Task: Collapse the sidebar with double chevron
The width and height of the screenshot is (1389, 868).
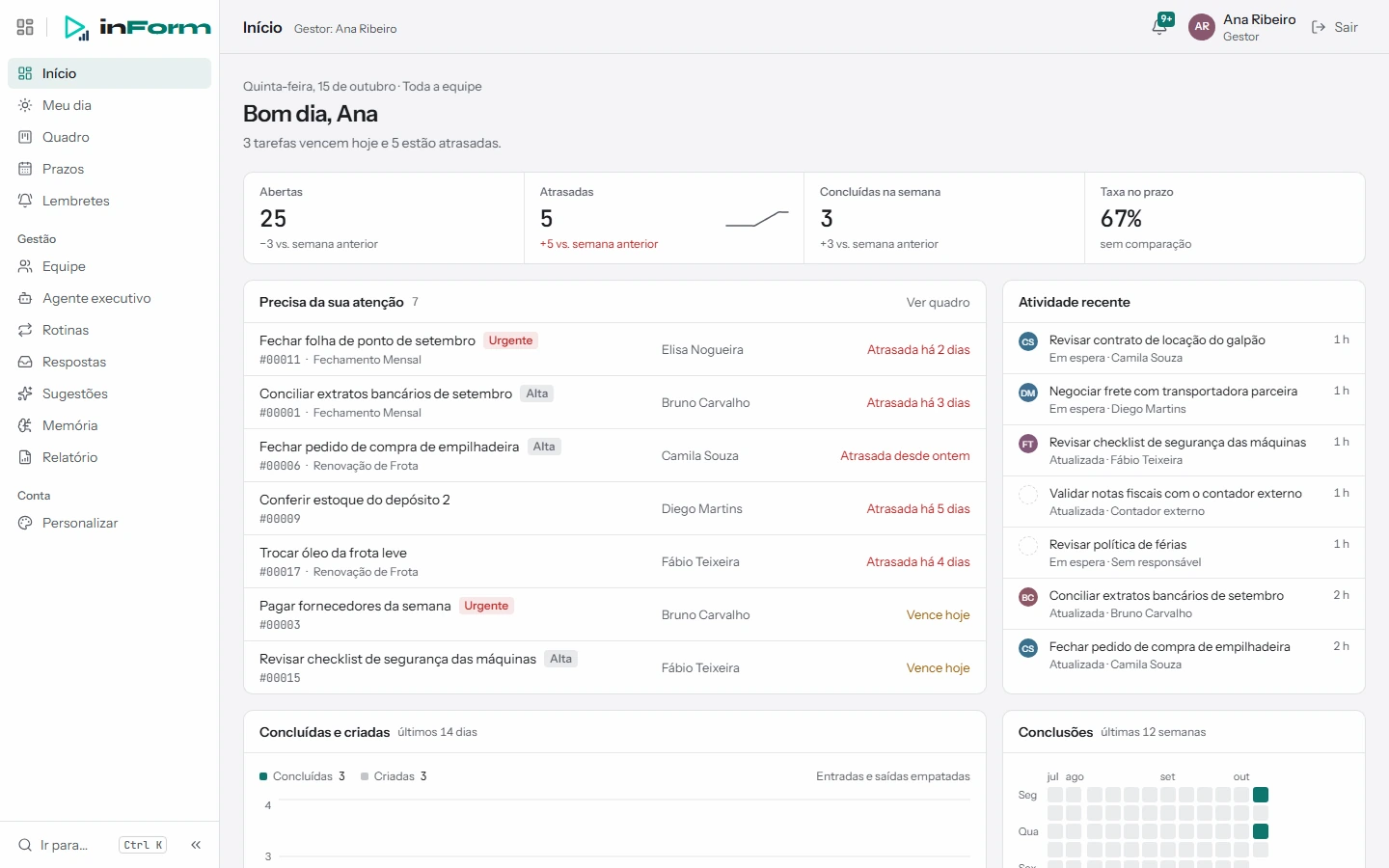Action: [x=196, y=845]
